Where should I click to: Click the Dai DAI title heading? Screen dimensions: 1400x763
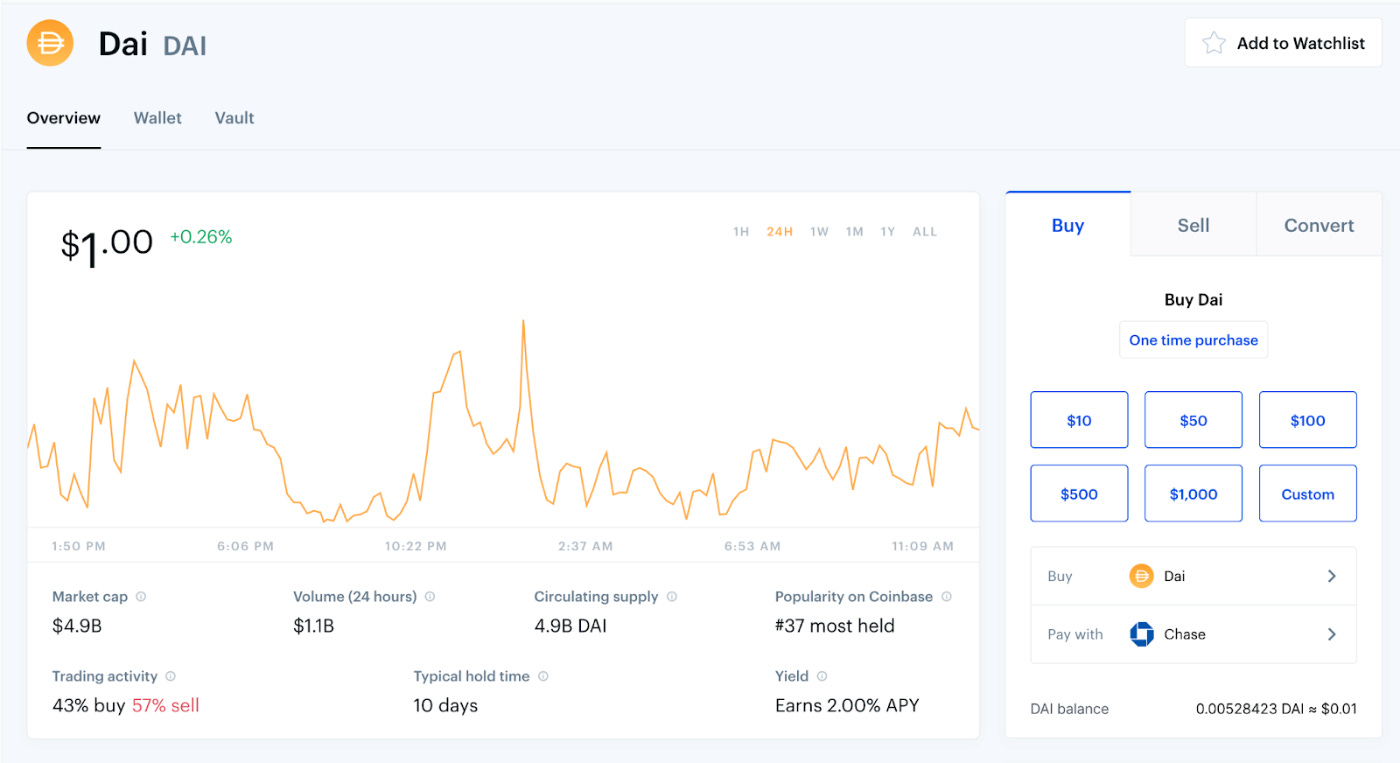point(152,45)
